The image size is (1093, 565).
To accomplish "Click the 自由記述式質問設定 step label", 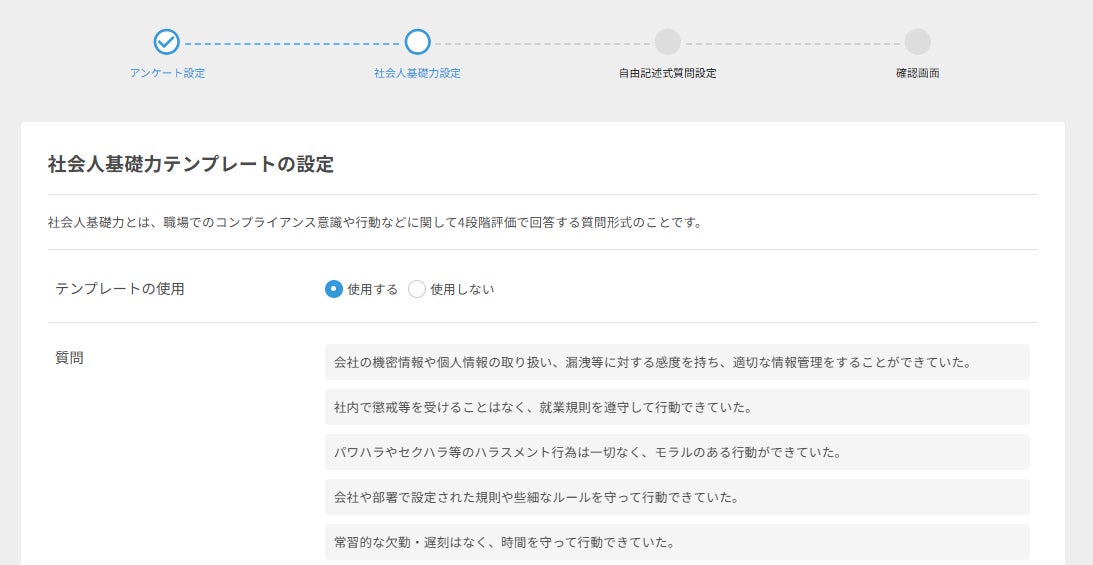I will click(668, 73).
